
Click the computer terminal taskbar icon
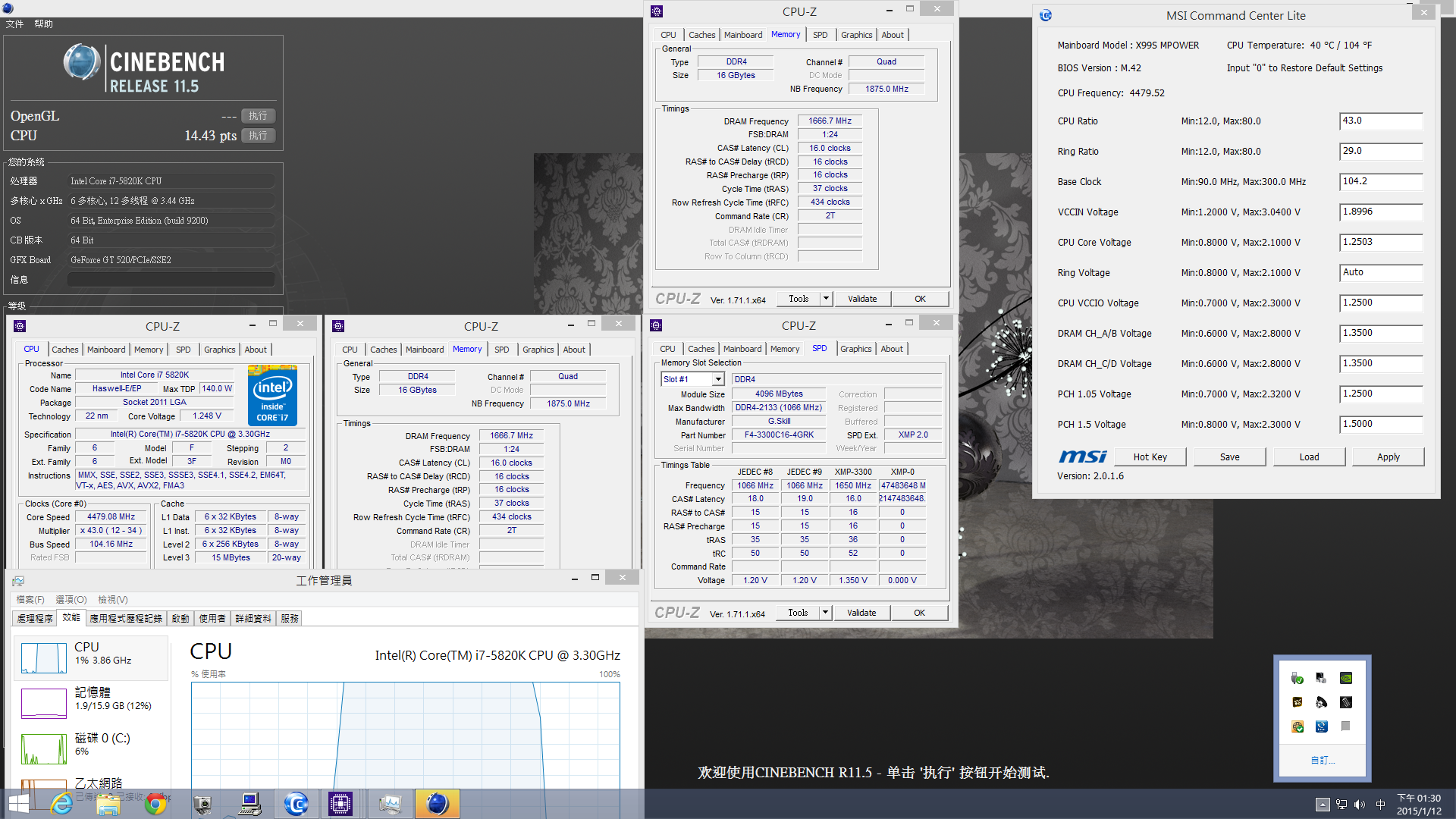(249, 804)
